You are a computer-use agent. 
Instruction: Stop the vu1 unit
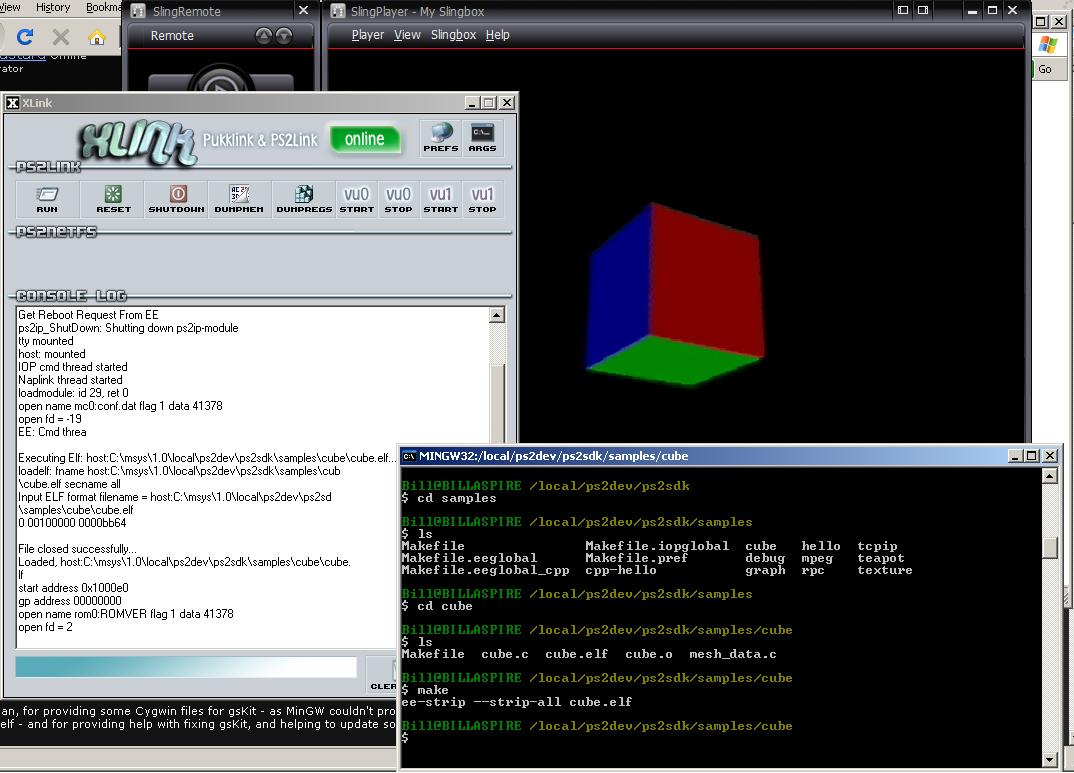point(482,198)
